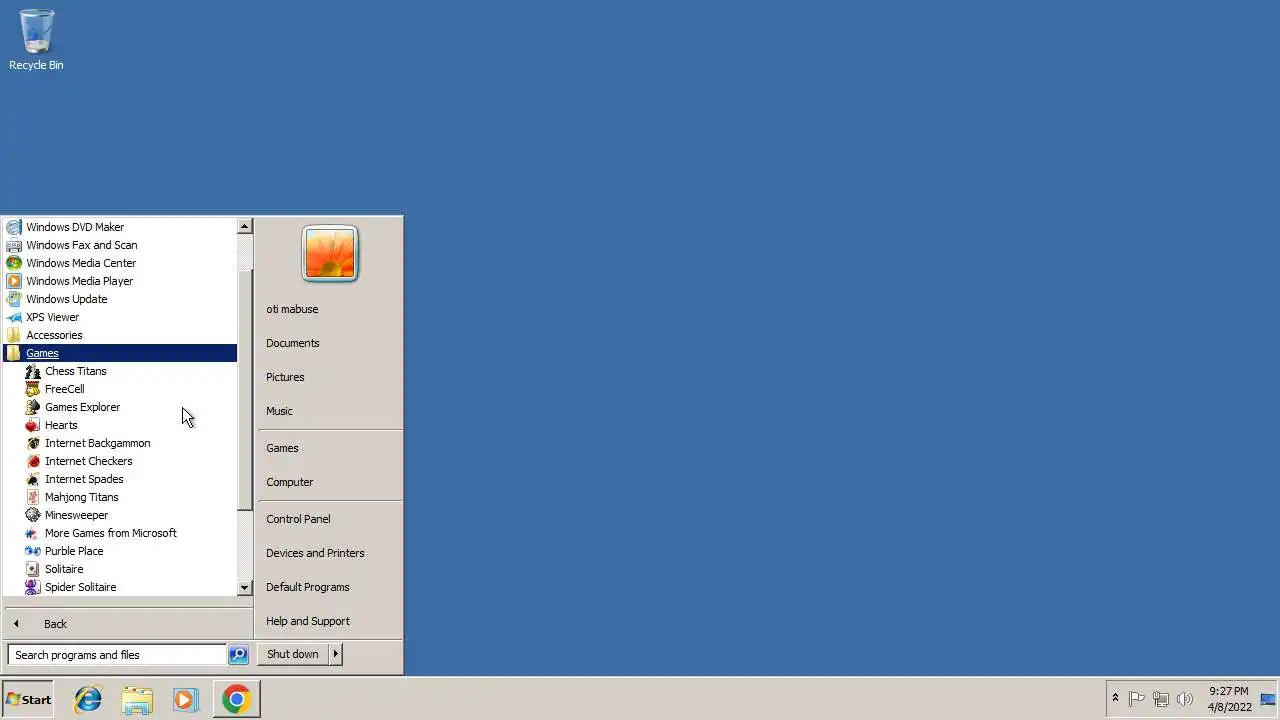The image size is (1280, 720).
Task: Click the More Games from Microsoft icon
Action: pyautogui.click(x=33, y=533)
